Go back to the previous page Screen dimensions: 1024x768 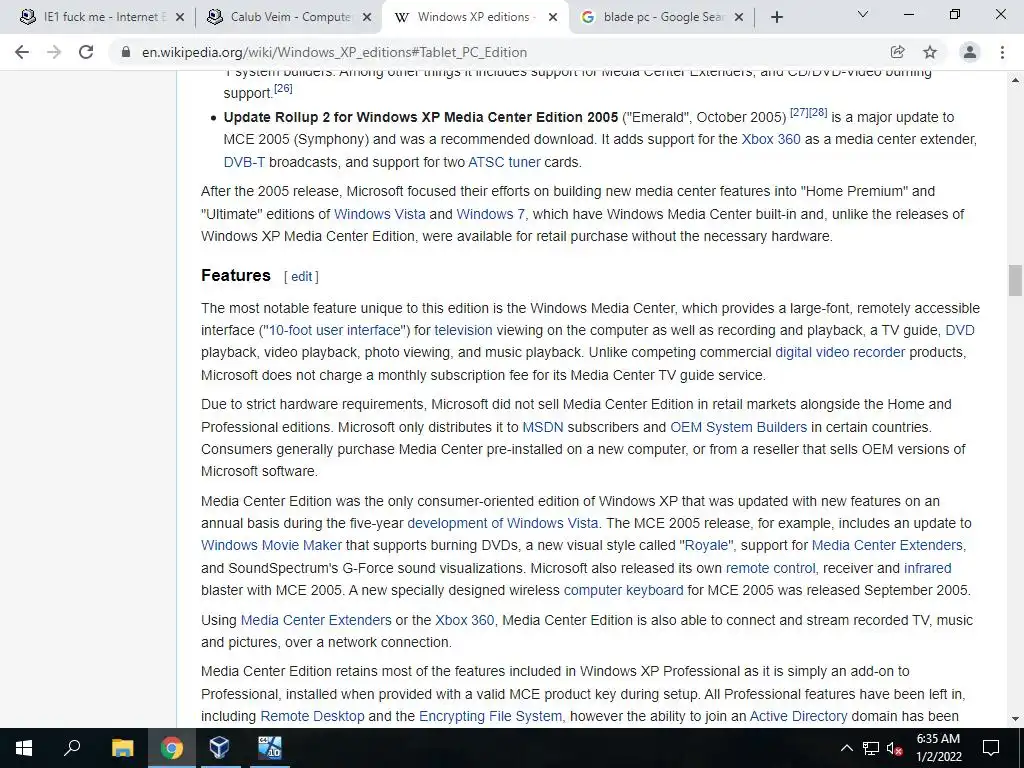(22, 52)
